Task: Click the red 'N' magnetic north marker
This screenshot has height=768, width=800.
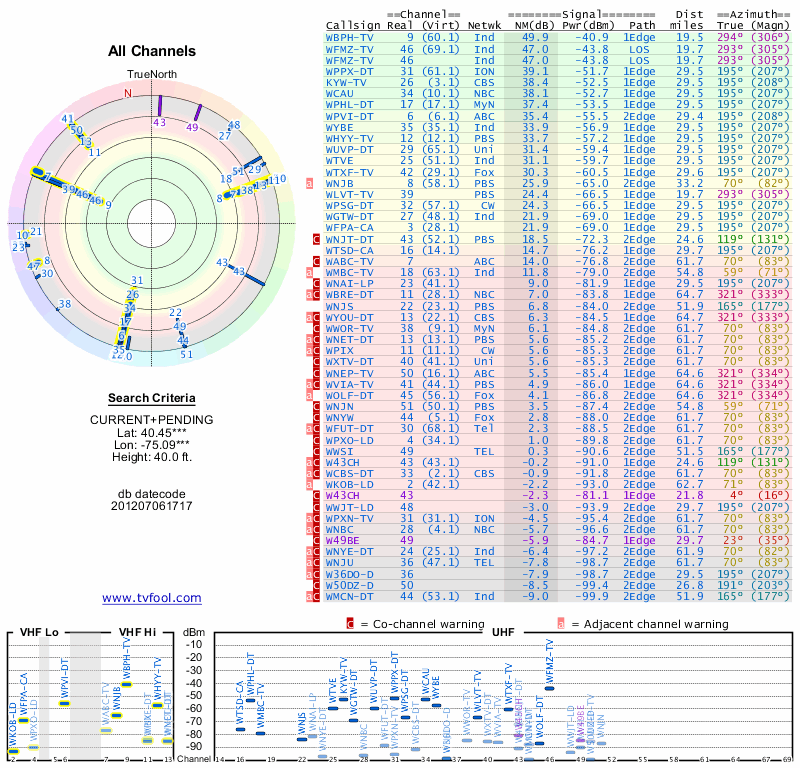Action: pyautogui.click(x=128, y=93)
